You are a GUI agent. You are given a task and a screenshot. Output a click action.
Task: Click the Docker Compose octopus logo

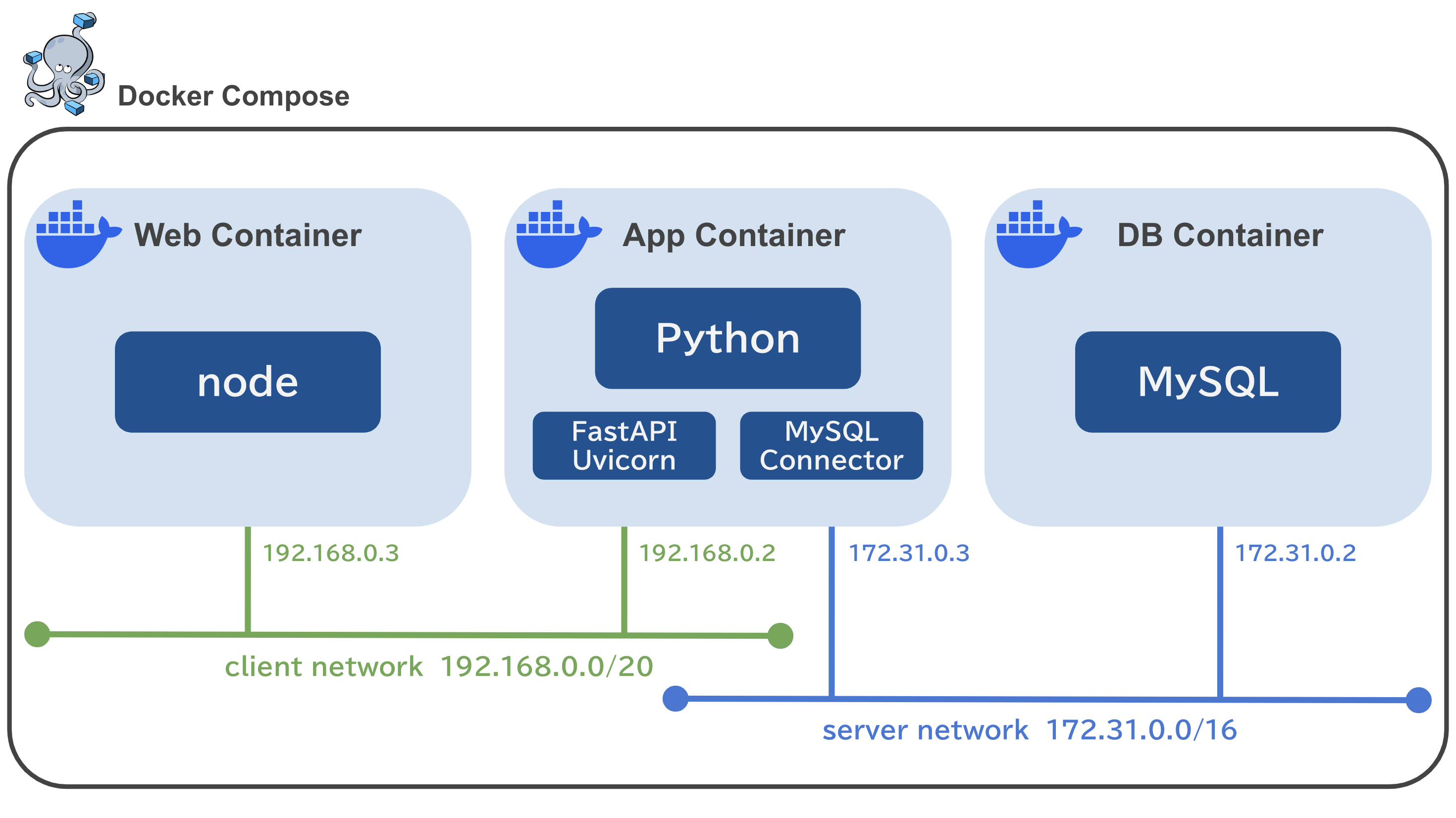(x=64, y=63)
